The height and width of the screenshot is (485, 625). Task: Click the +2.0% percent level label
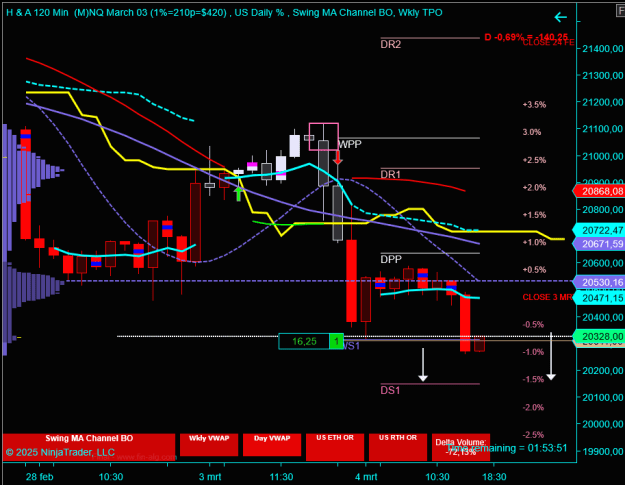(534, 187)
